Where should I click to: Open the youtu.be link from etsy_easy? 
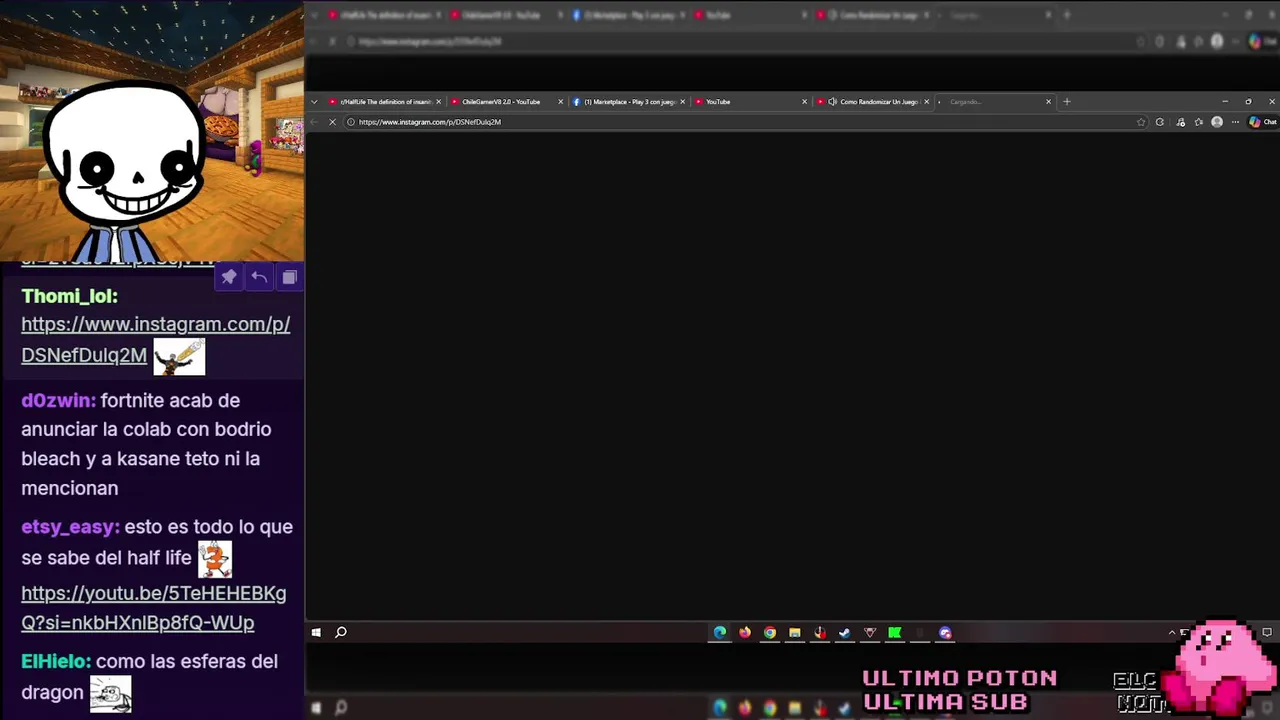tap(153, 608)
